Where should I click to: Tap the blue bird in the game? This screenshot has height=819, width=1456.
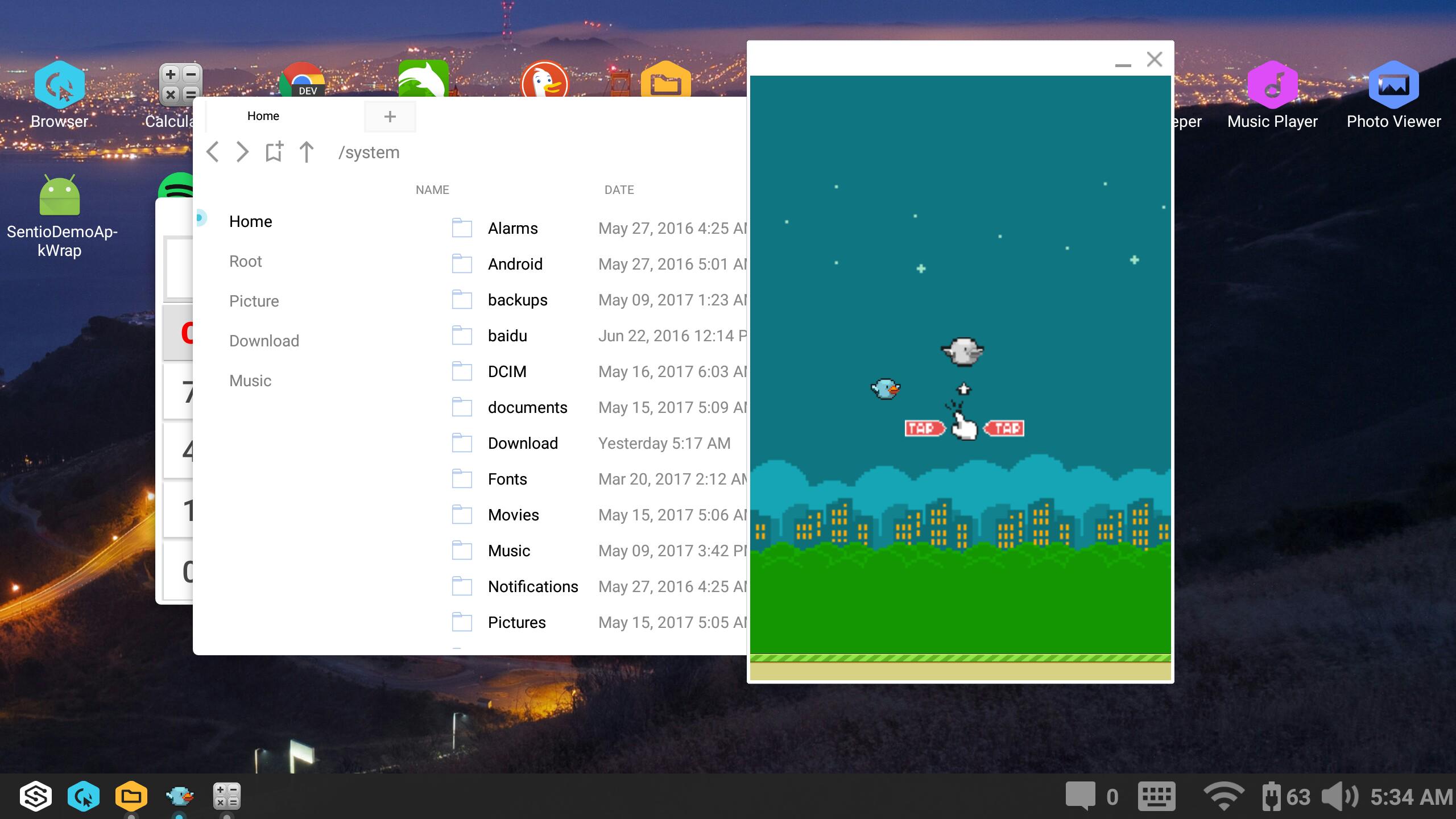(885, 389)
